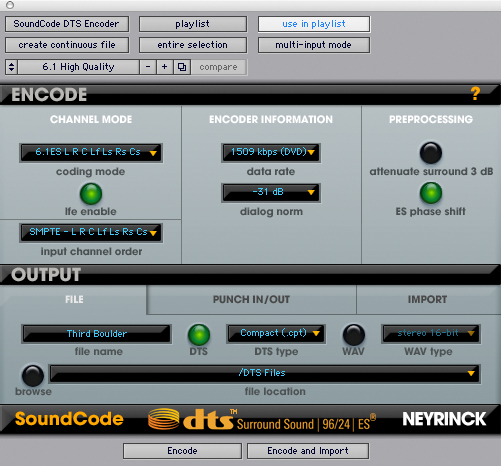Switch to the FILE output tab

click(x=73, y=299)
